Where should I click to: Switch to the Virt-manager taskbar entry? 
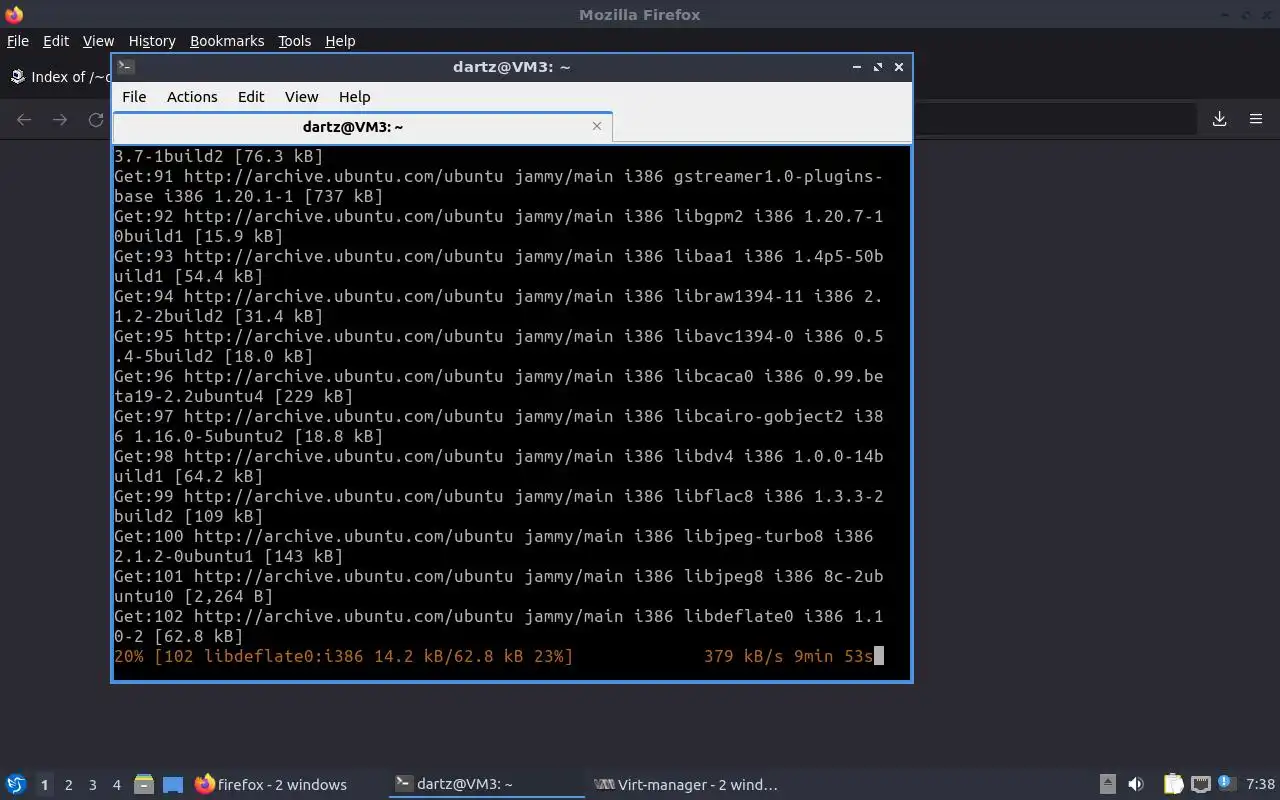685,785
